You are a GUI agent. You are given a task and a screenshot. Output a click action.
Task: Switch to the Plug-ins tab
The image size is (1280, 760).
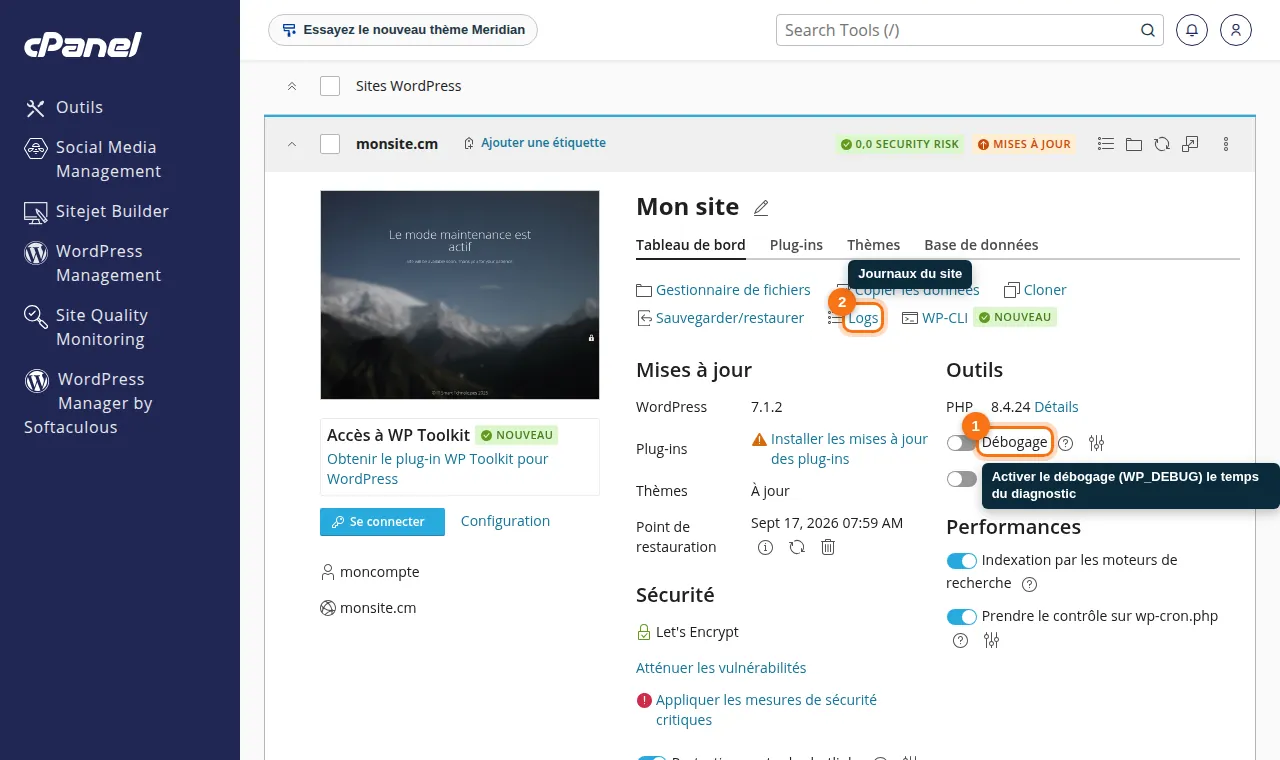[x=796, y=245]
